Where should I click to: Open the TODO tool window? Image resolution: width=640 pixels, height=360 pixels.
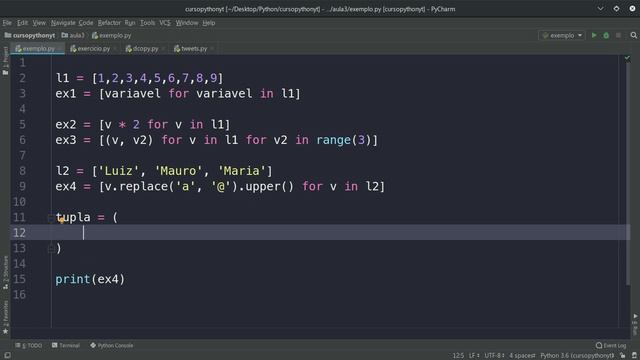point(29,345)
